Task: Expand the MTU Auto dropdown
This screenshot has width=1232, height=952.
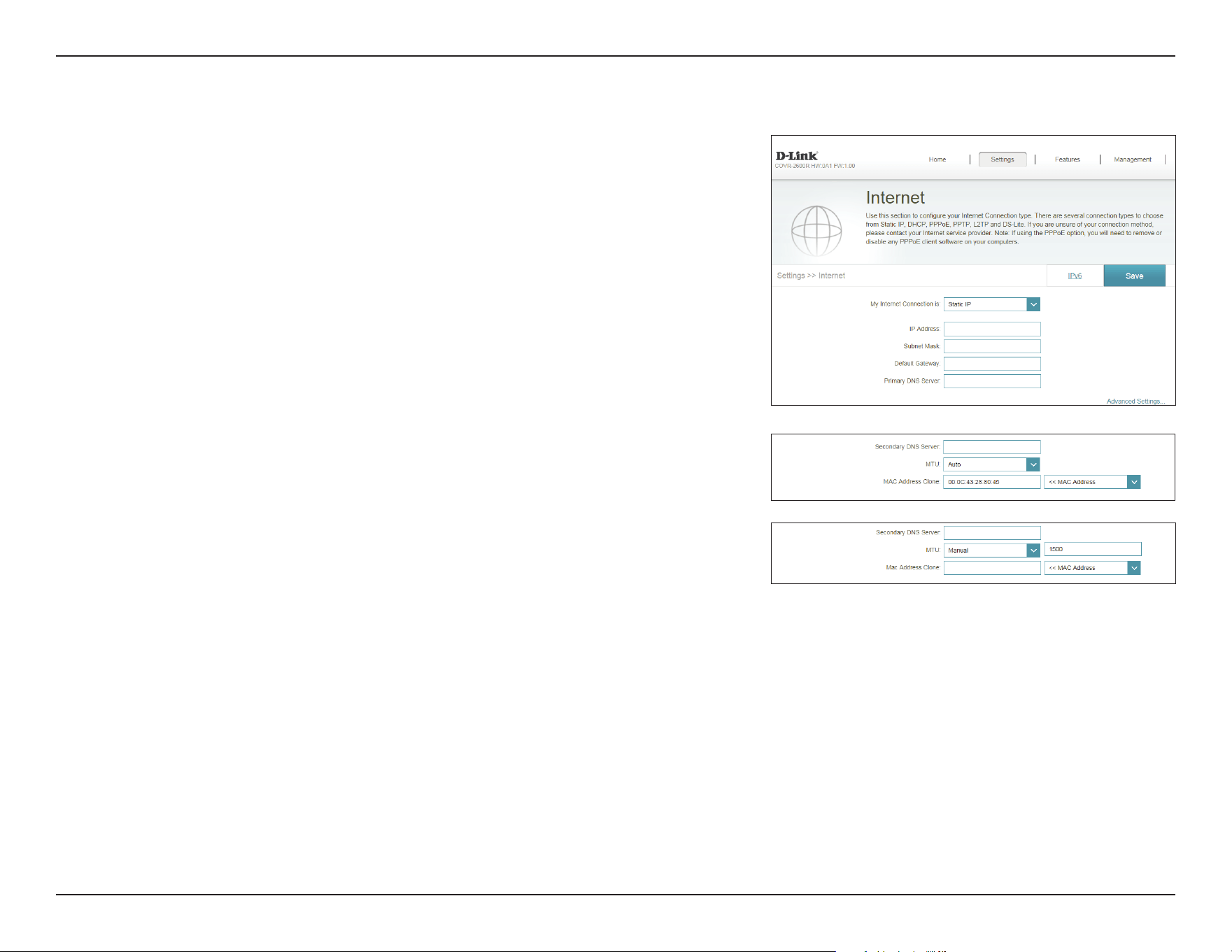Action: tap(991, 464)
